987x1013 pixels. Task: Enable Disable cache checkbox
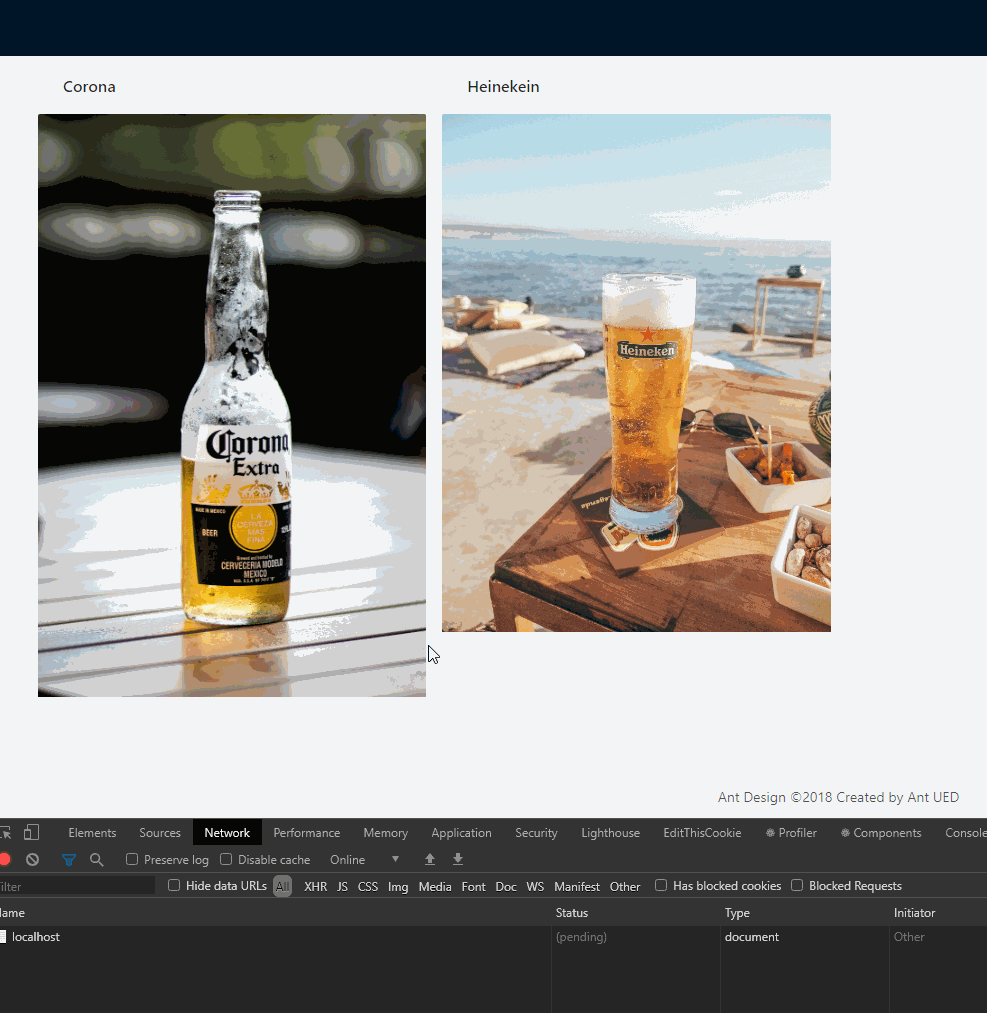226,859
